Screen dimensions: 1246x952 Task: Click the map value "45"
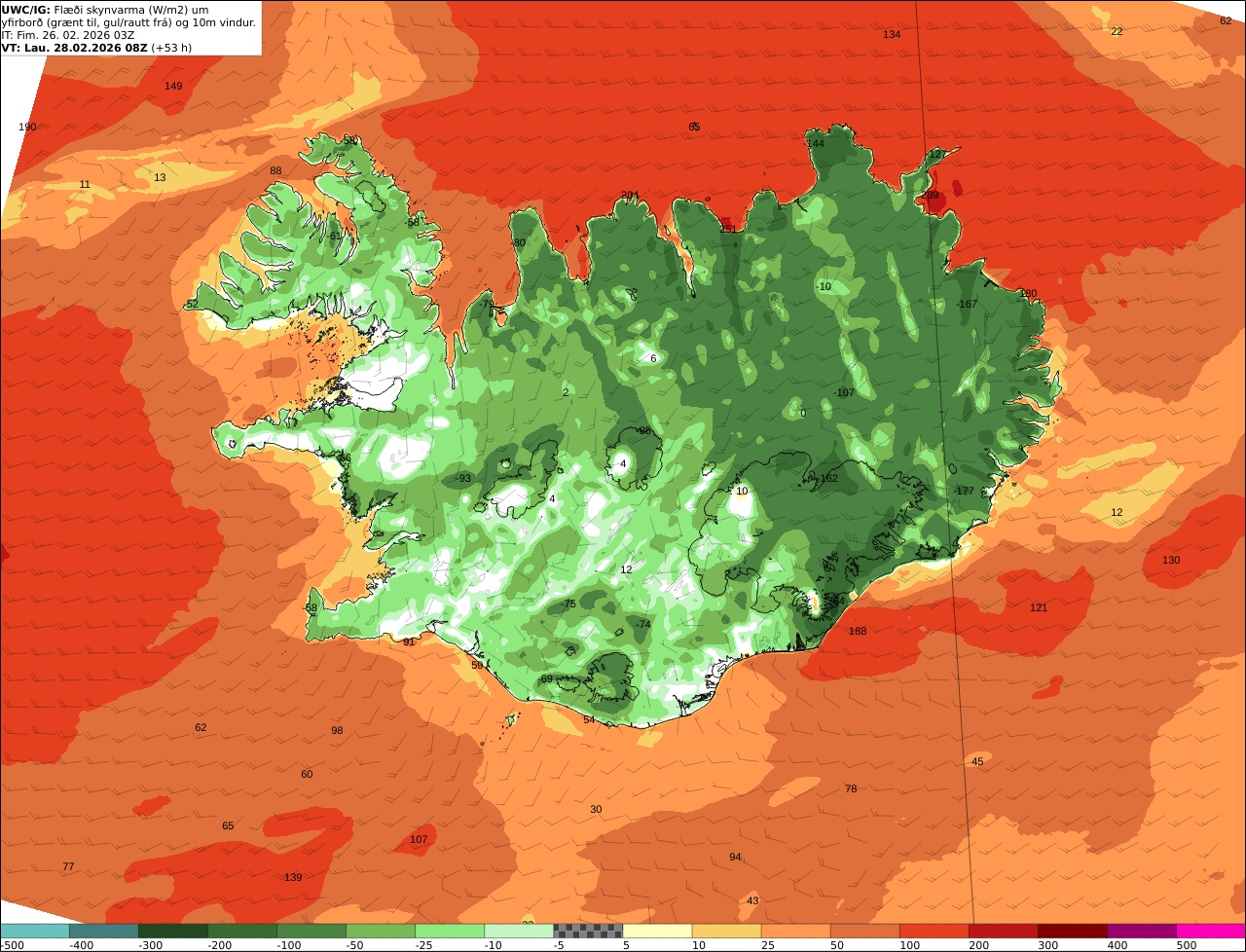[977, 761]
